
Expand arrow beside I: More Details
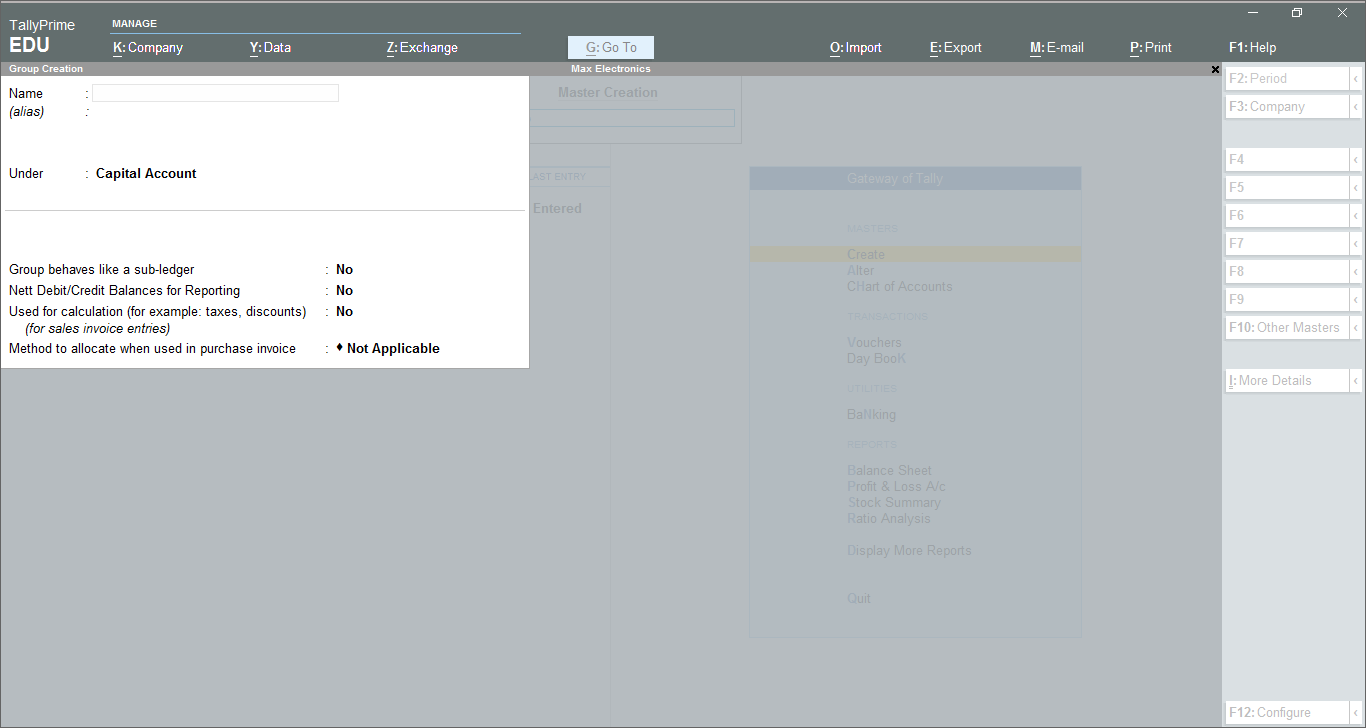pos(1356,380)
